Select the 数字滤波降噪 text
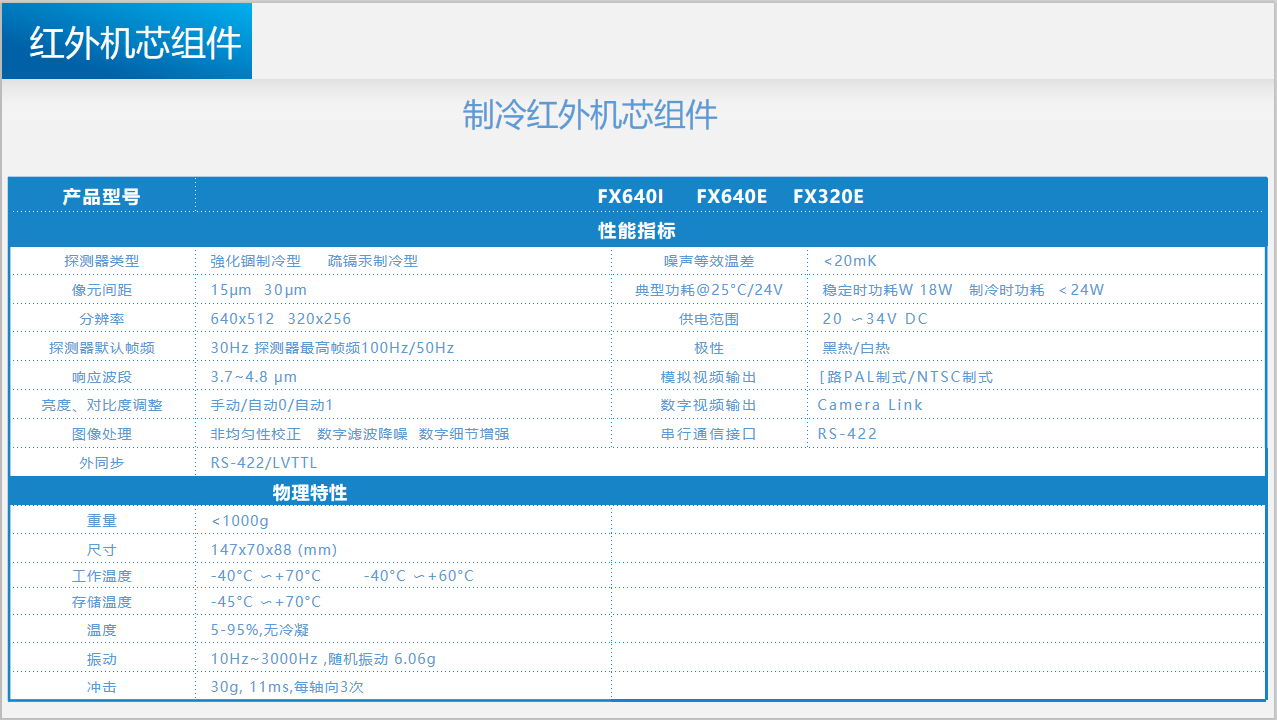The image size is (1277, 720). click(363, 434)
